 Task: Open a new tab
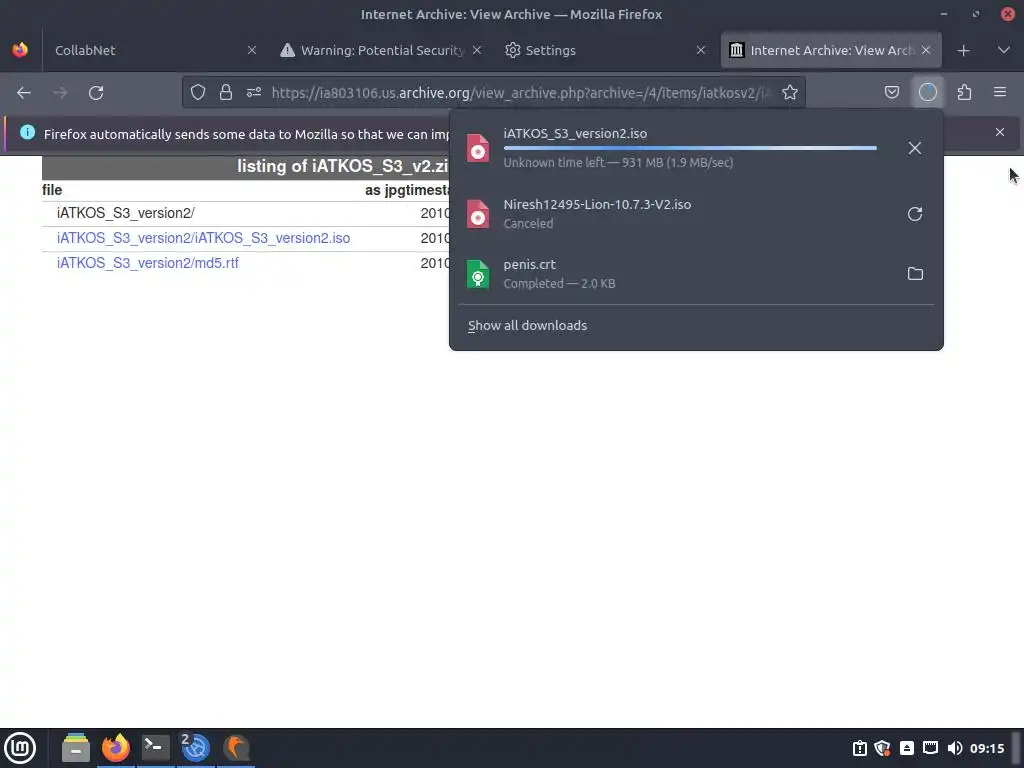(963, 50)
